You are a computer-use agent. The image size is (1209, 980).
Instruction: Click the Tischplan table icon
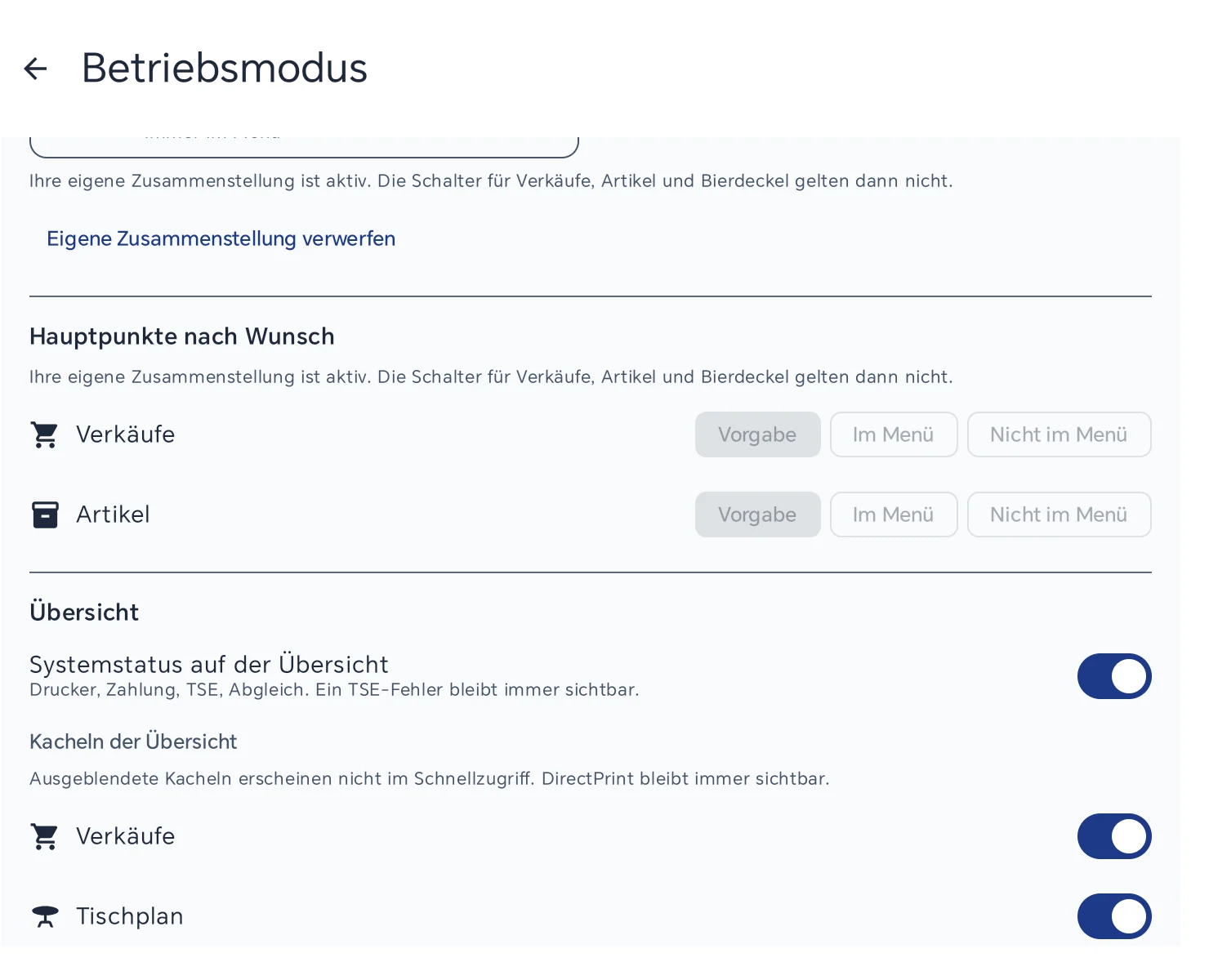click(45, 916)
